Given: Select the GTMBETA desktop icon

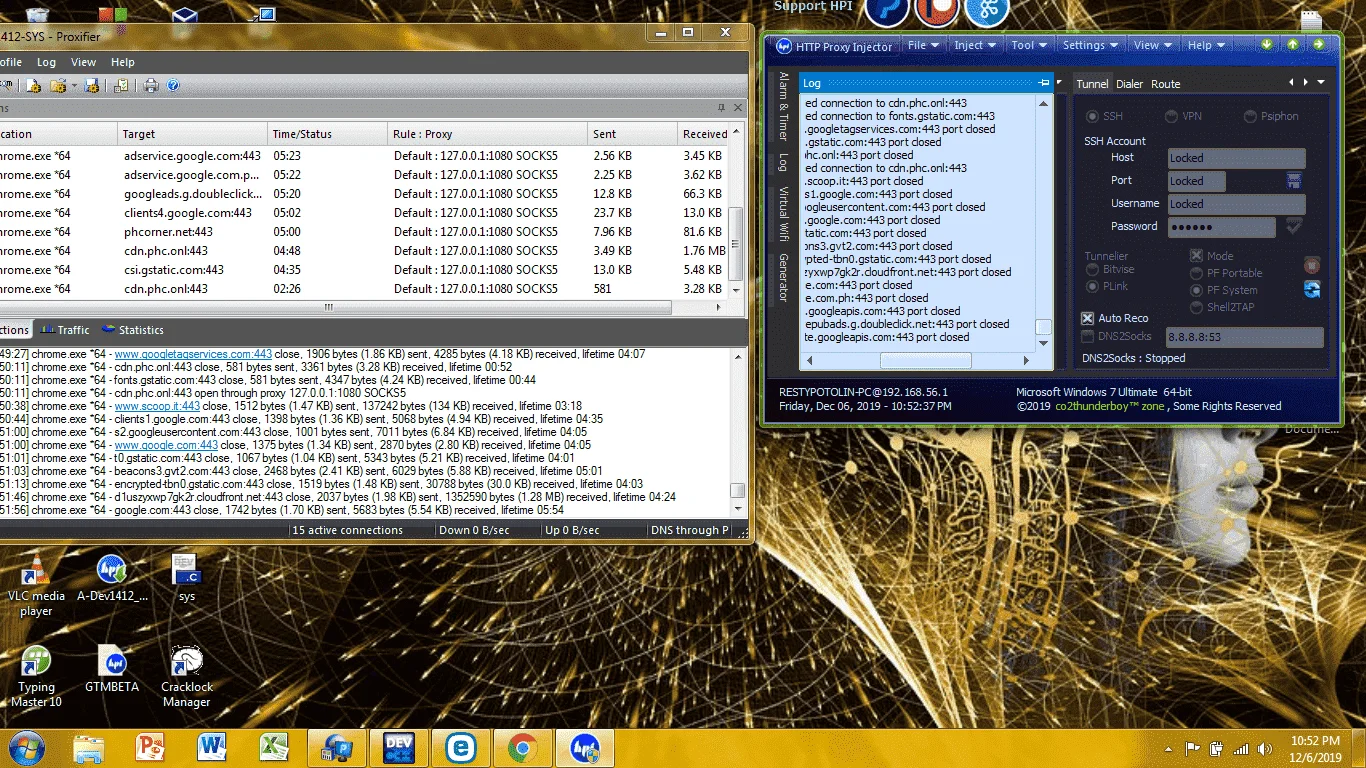Looking at the screenshot, I should coord(112,671).
